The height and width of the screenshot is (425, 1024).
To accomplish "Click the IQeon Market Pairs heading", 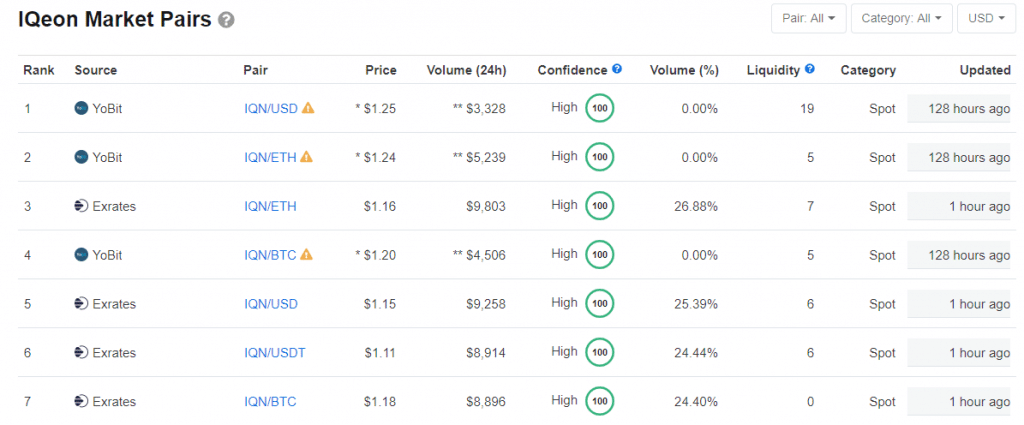I will click(115, 20).
